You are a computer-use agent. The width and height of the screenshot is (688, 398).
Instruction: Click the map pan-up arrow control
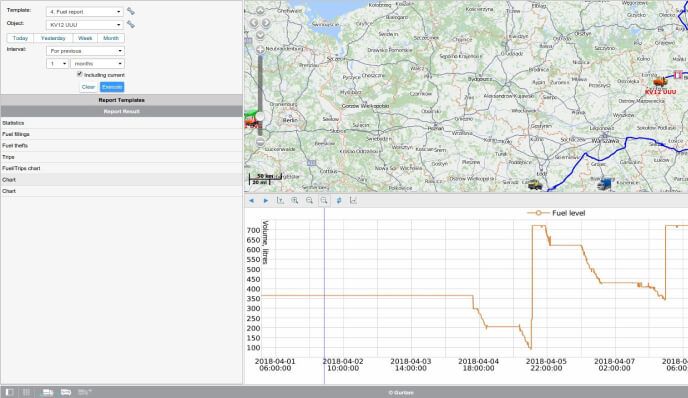260,10
